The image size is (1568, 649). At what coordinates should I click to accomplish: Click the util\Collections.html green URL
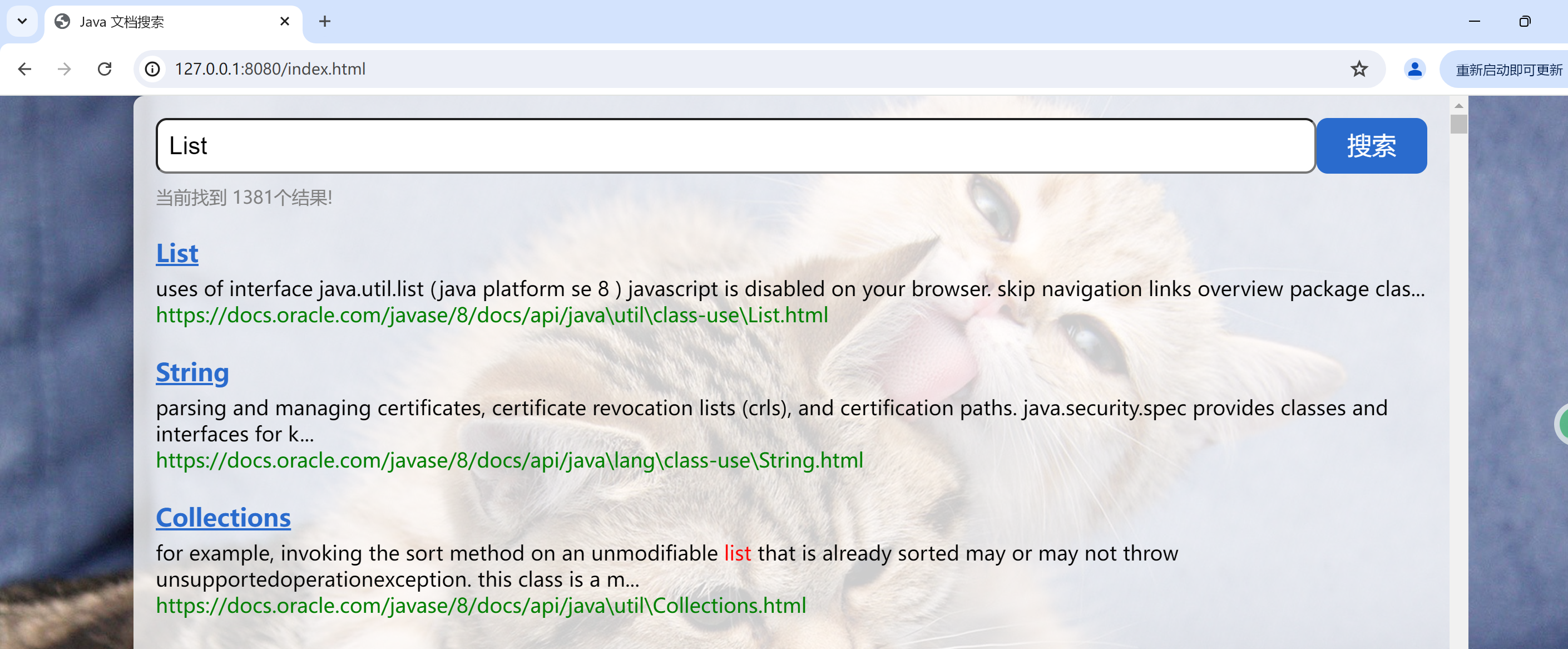point(481,605)
